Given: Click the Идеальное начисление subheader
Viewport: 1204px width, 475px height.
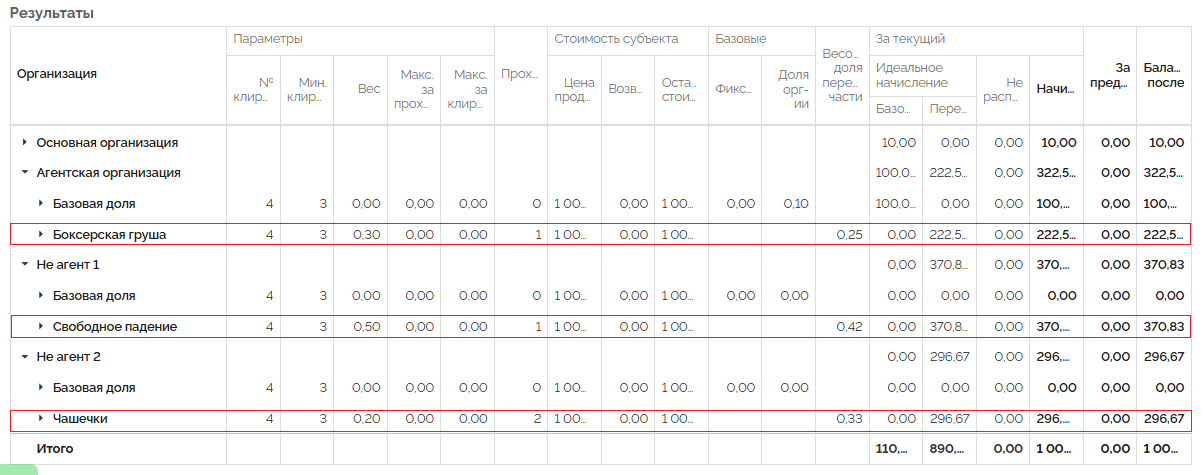Looking at the screenshot, I should [911, 75].
